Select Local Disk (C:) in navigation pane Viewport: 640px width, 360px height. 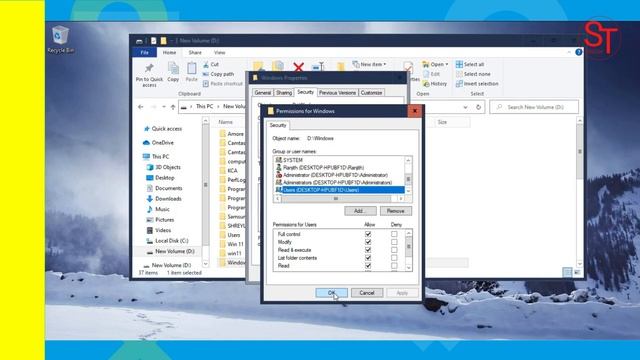point(167,241)
